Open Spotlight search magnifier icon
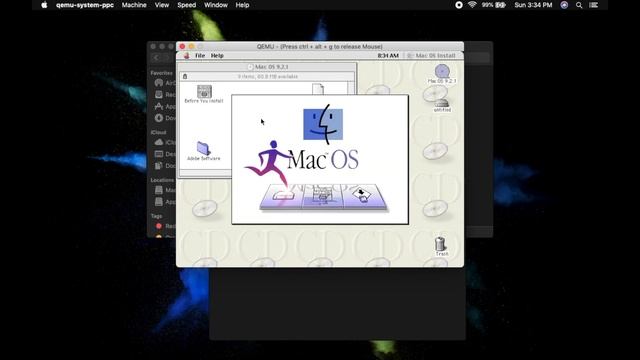Image resolution: width=640 pixels, height=360 pixels. 579,5
